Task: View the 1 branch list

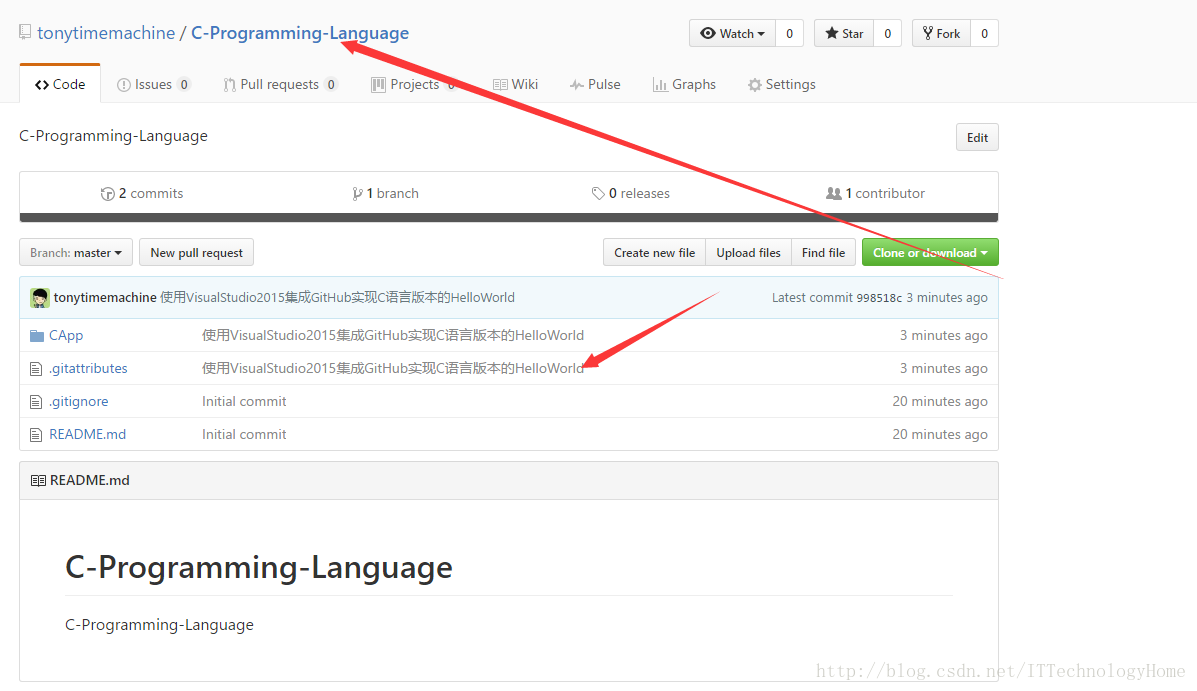Action: (386, 193)
